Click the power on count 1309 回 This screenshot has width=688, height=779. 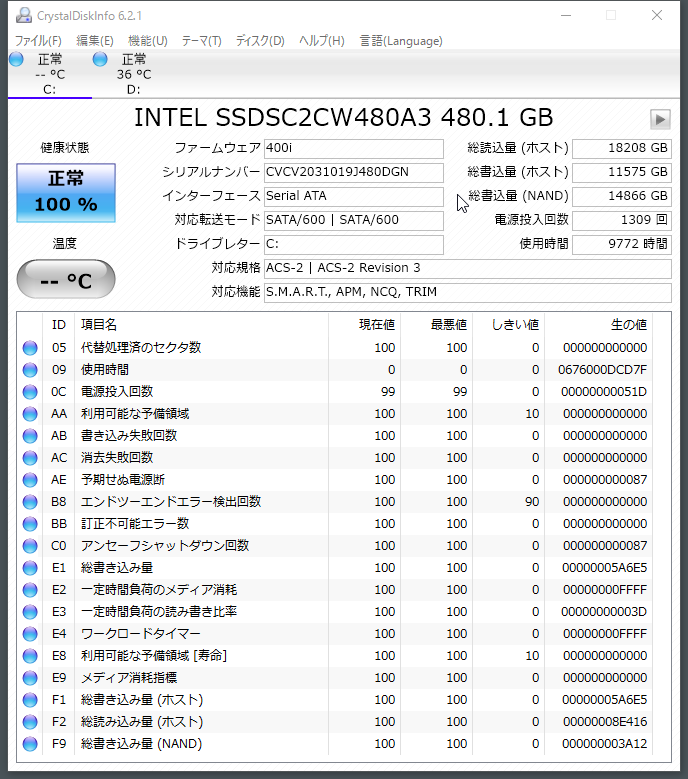621,220
